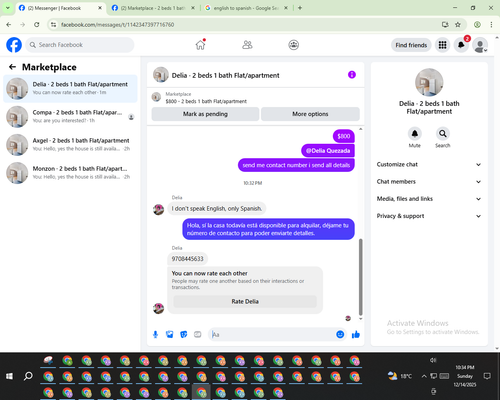
Task: Bookmark this page with the star icon
Action: [x=458, y=24]
